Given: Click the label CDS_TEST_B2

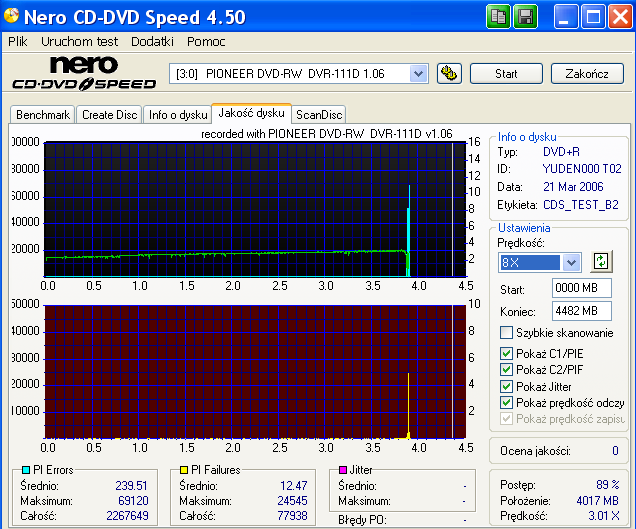Looking at the screenshot, I should coord(581,204).
